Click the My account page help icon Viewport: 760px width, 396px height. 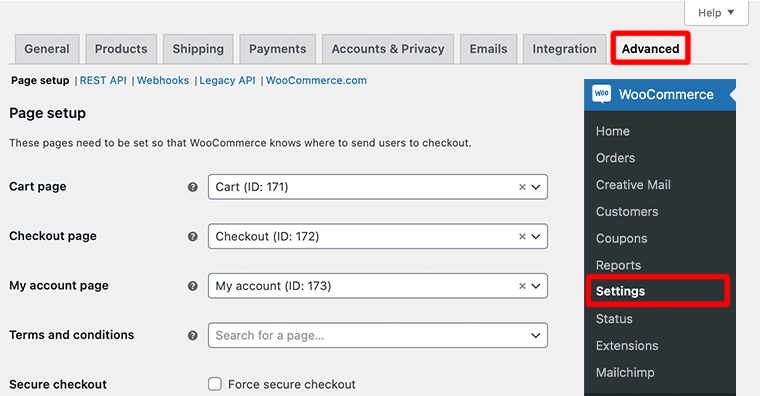(x=193, y=286)
